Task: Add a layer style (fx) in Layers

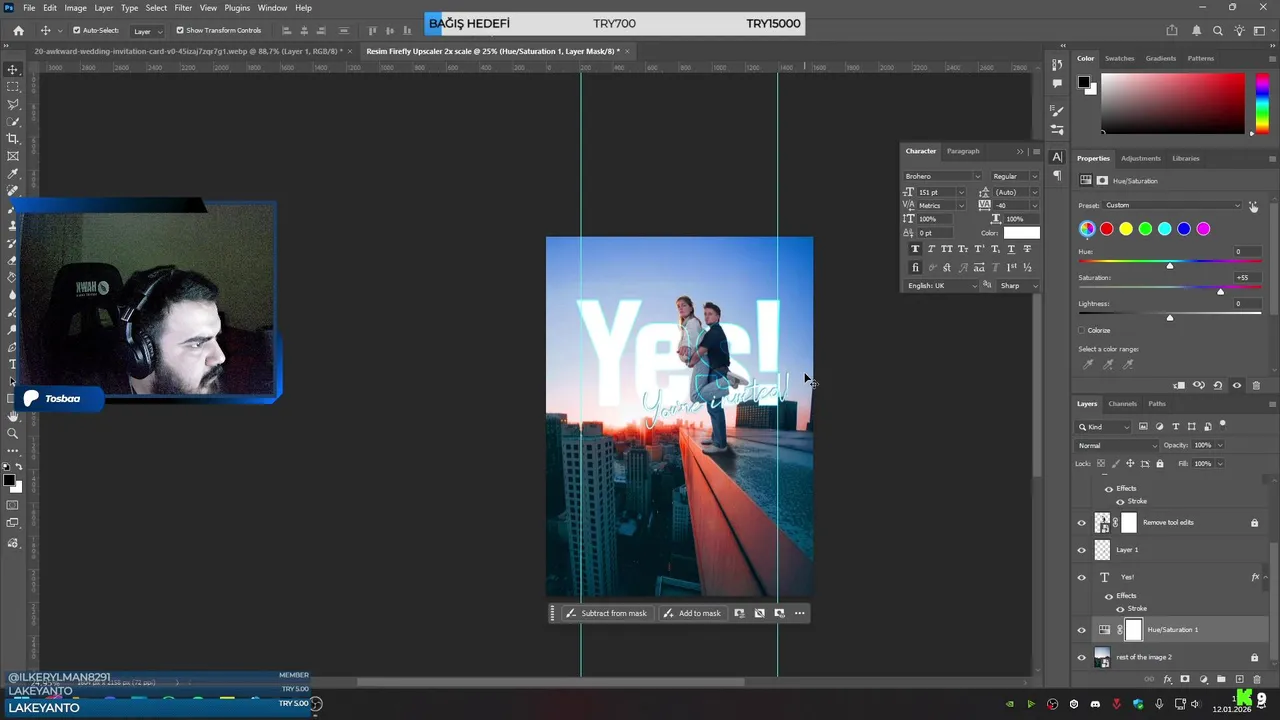Action: click(x=1167, y=679)
